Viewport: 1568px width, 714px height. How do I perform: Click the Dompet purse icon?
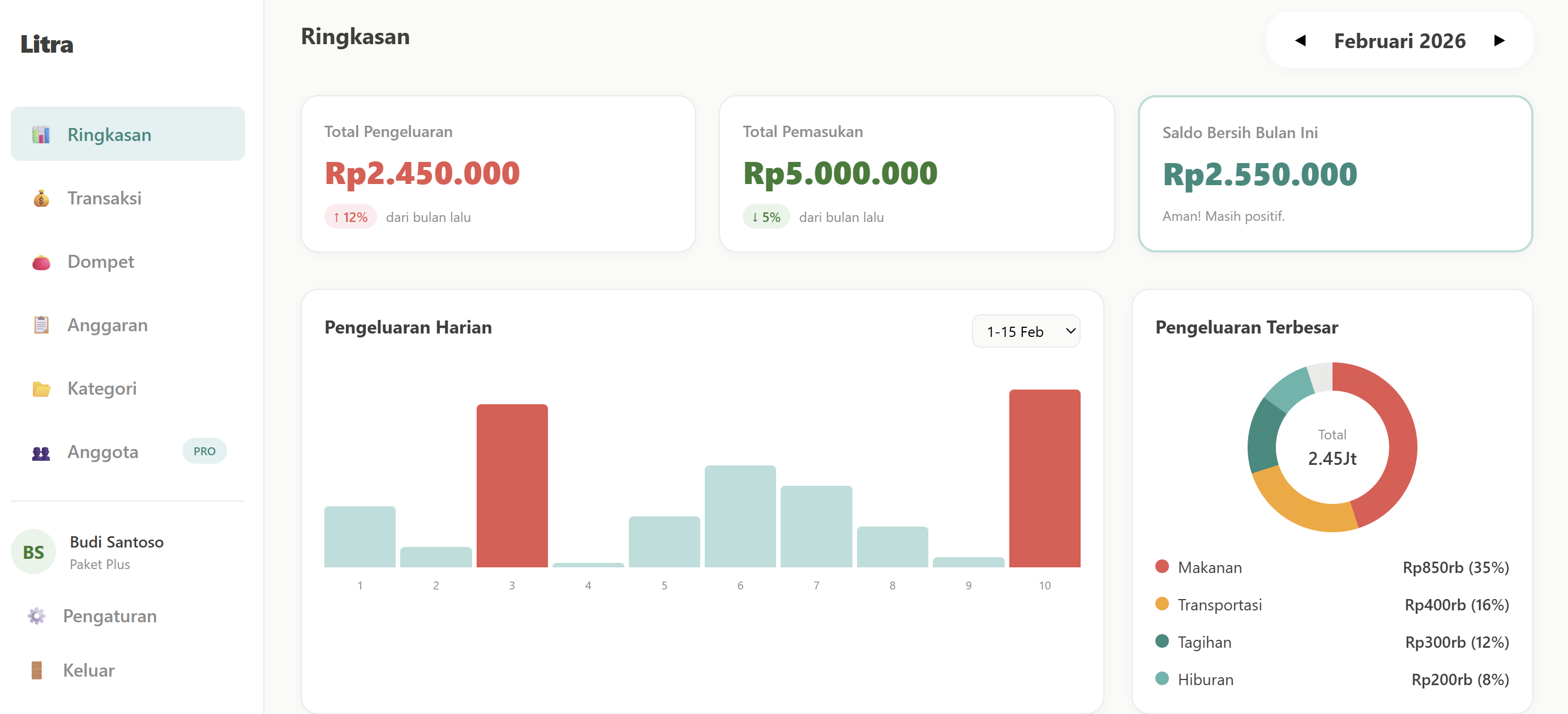click(41, 262)
